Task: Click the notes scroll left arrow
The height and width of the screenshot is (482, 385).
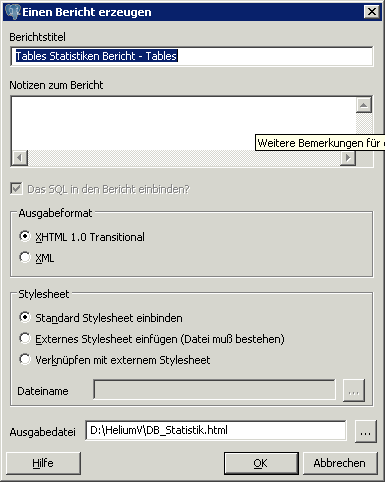Action: tap(20, 158)
